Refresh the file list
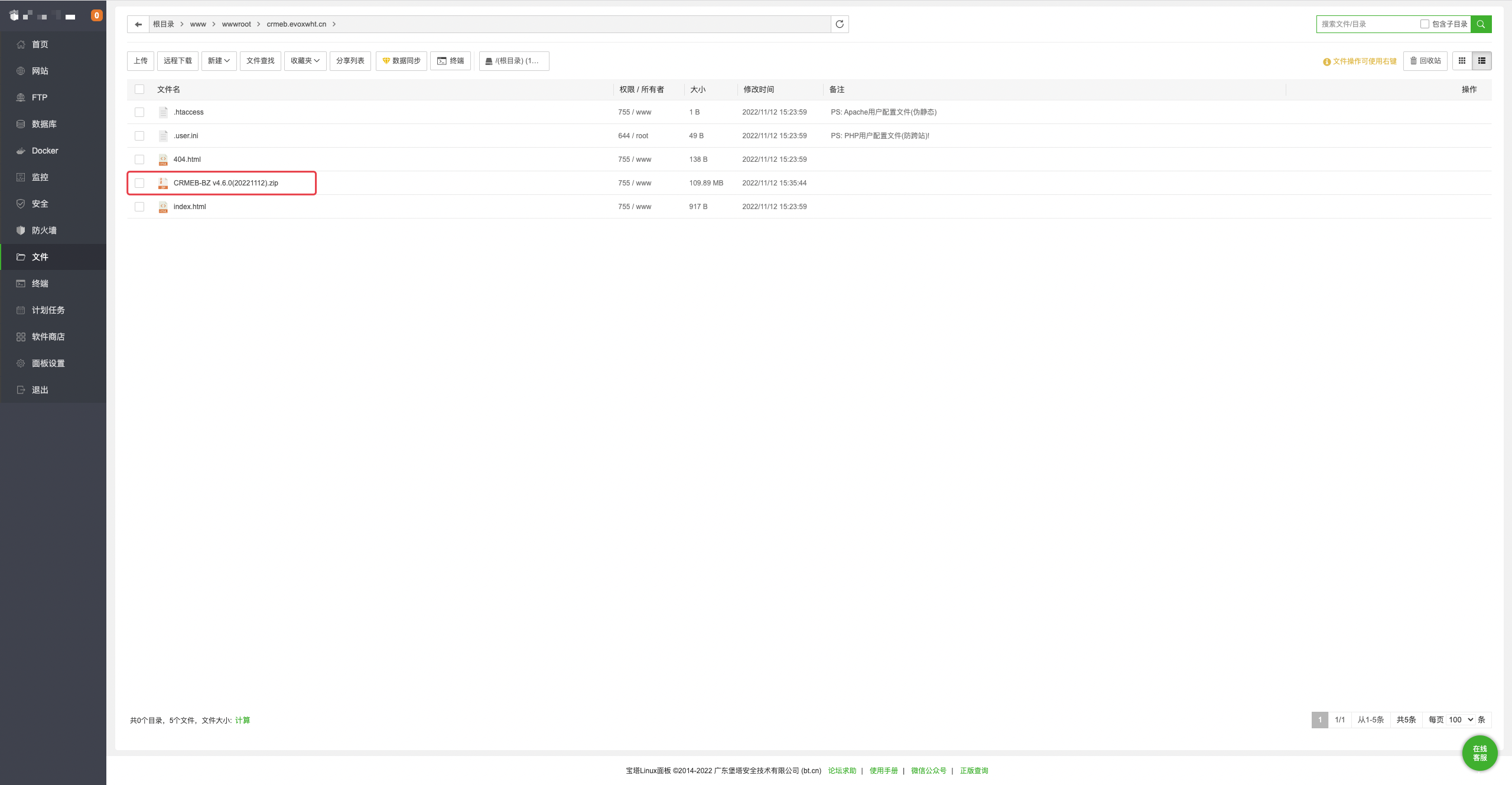The image size is (1512, 785). pyautogui.click(x=840, y=24)
